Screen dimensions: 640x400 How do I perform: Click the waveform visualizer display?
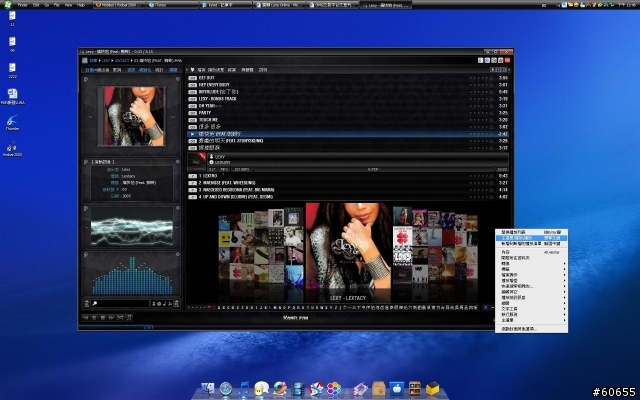(132, 227)
